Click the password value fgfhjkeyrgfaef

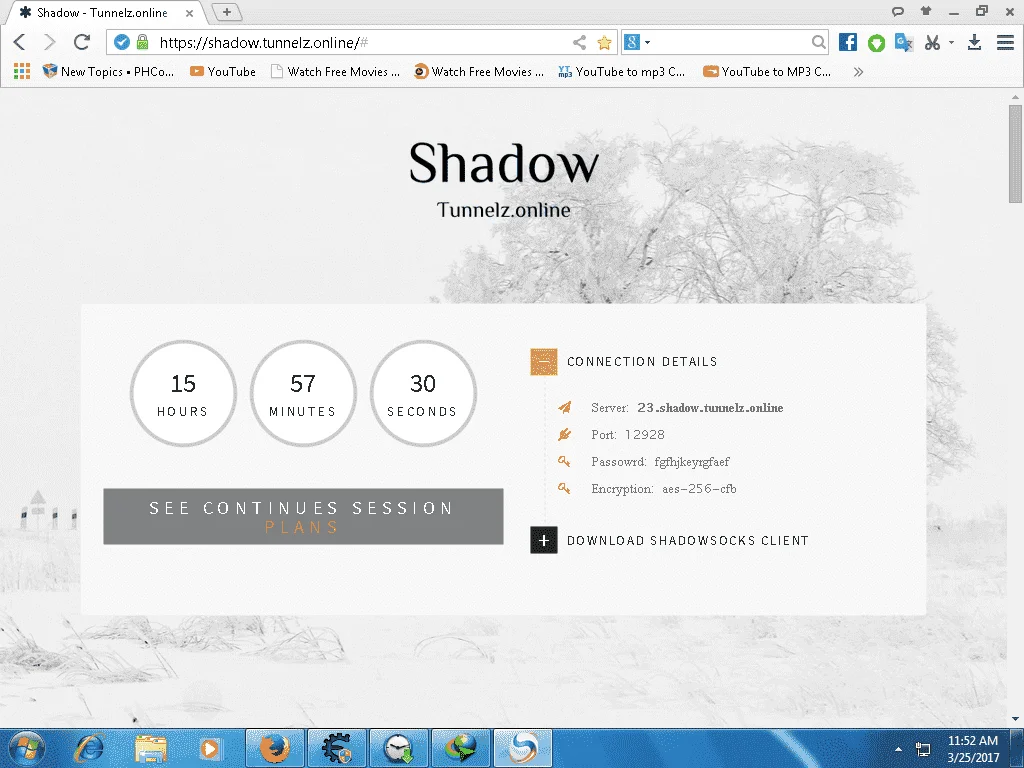(x=692, y=462)
